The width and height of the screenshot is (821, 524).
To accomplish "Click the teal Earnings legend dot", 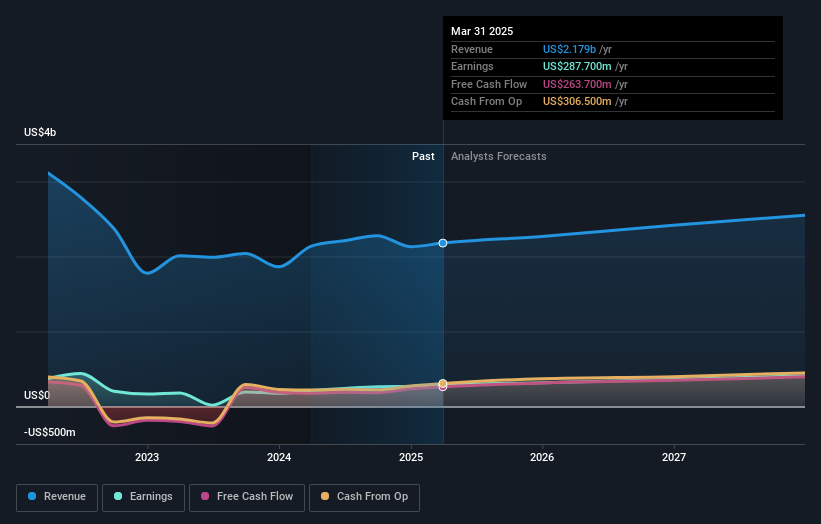I will (x=118, y=496).
